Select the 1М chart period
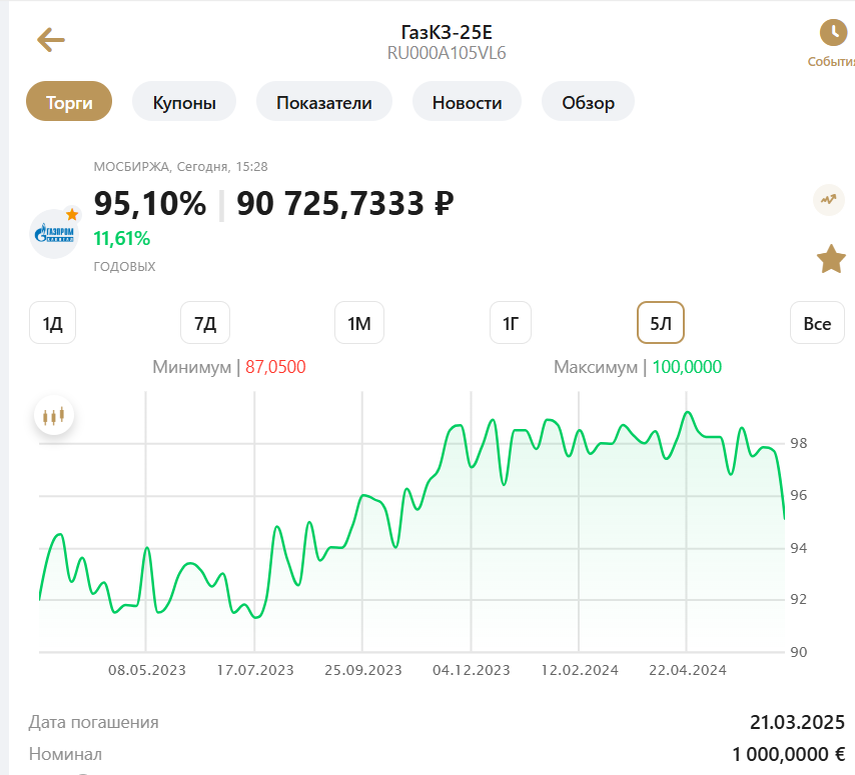Image resolution: width=855 pixels, height=775 pixels. click(359, 323)
